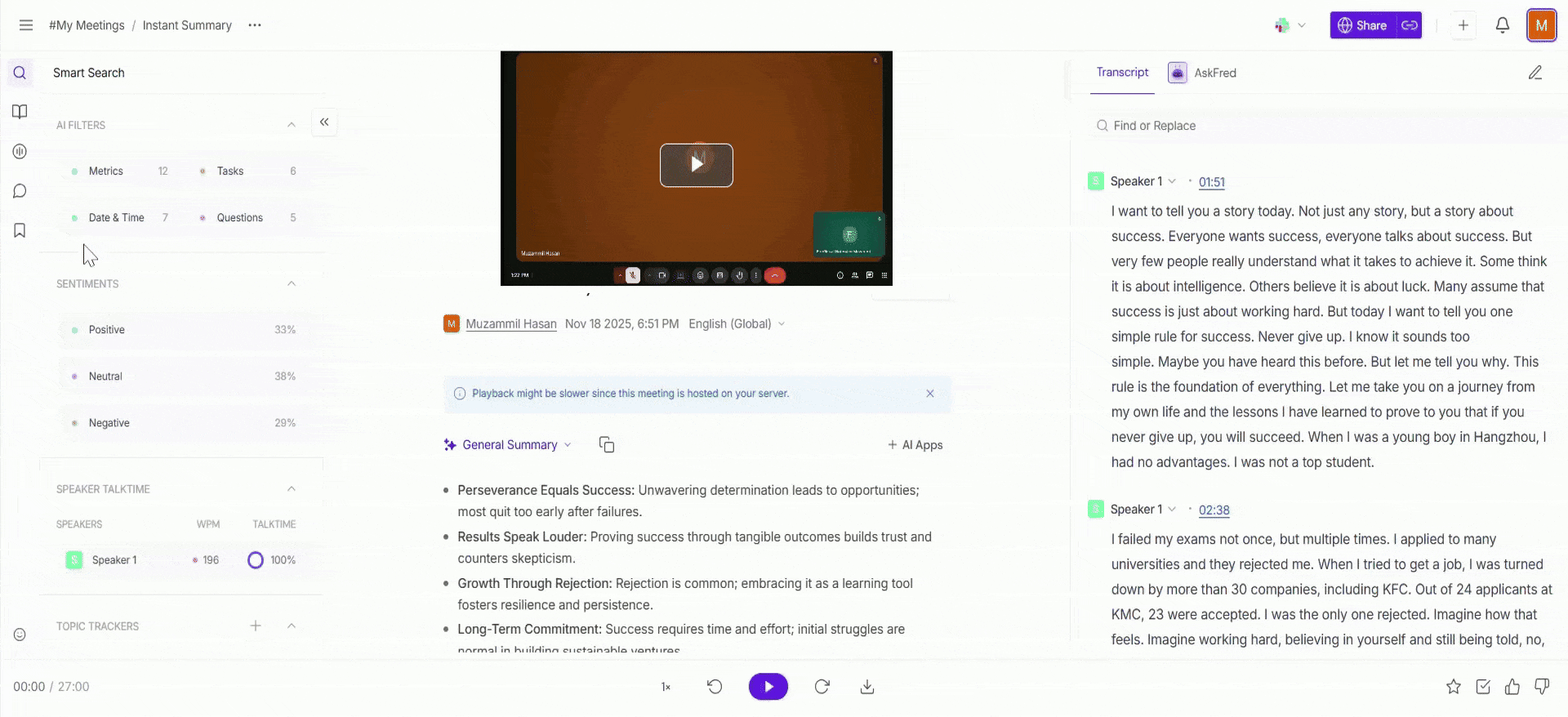Open the AskFred bot icon
Image resolution: width=1568 pixels, height=717 pixels.
point(1178,73)
